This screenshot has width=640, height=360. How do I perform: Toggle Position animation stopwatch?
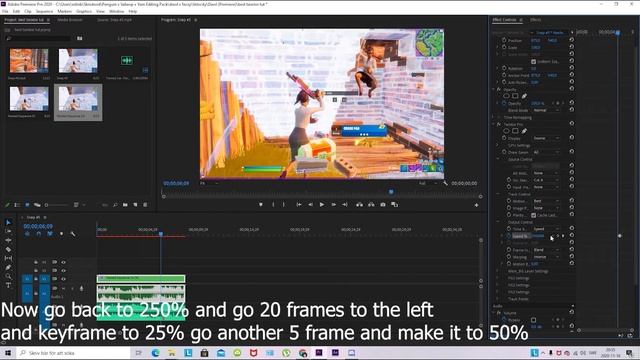tap(504, 40)
